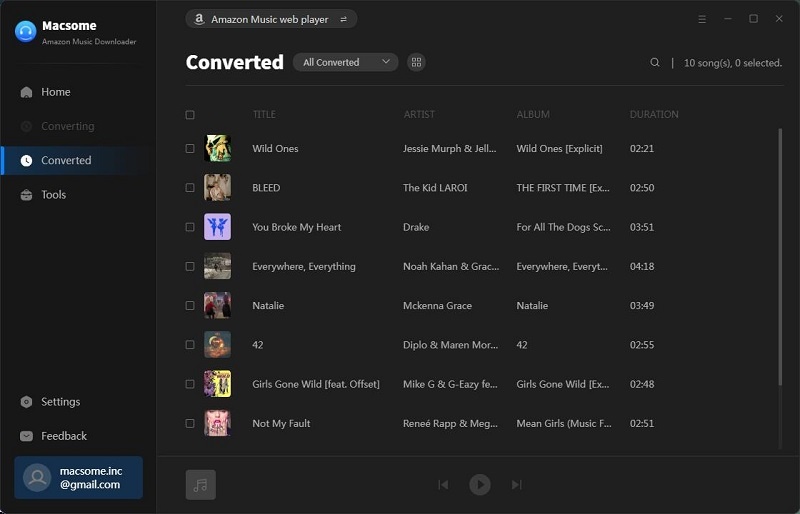800x514 pixels.
Task: Open the macsome.inc@gmail.com account panel
Action: coord(79,477)
